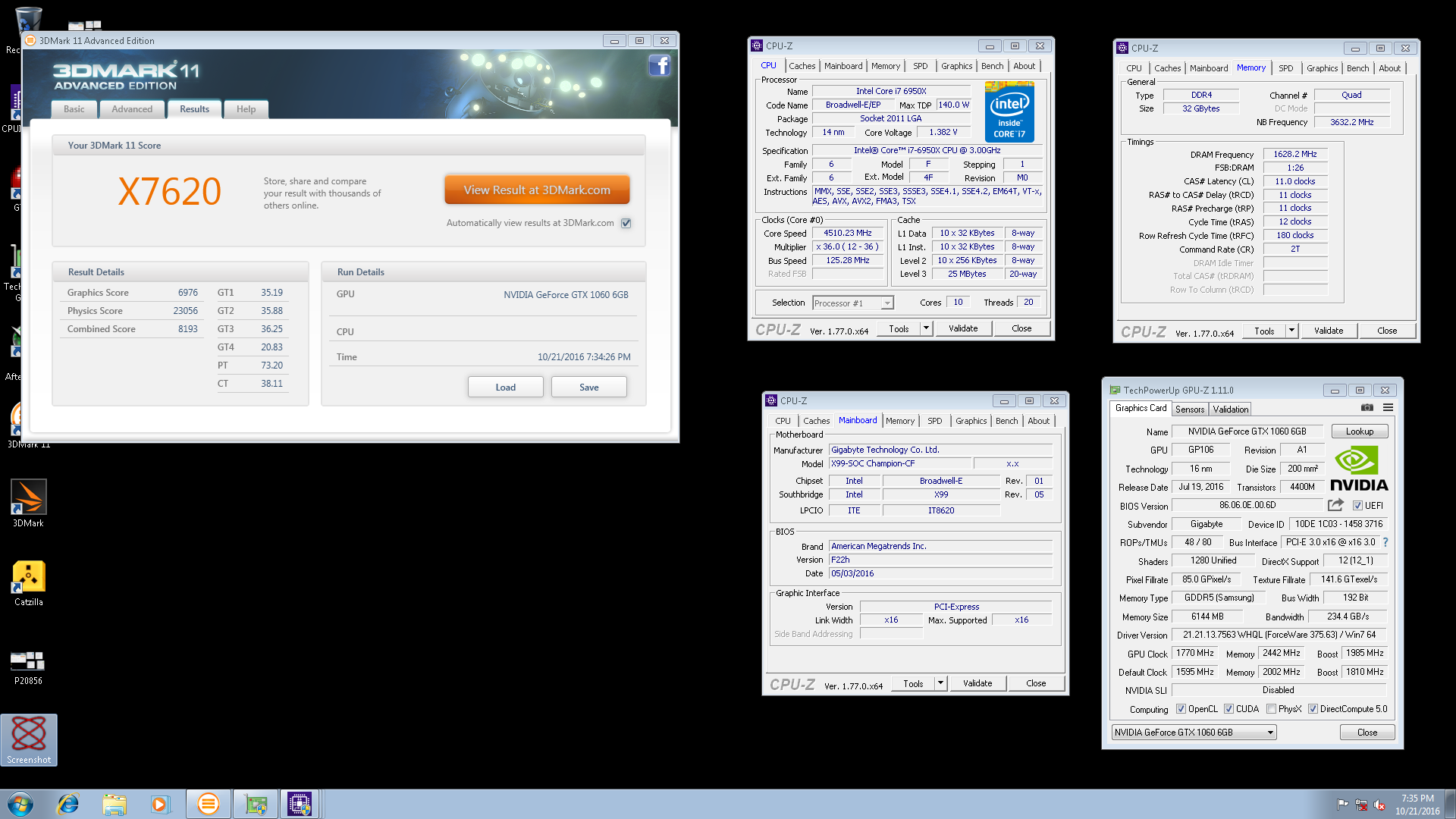1456x819 pixels.
Task: Click Close button at bottom of GPU-Z
Action: [1367, 733]
